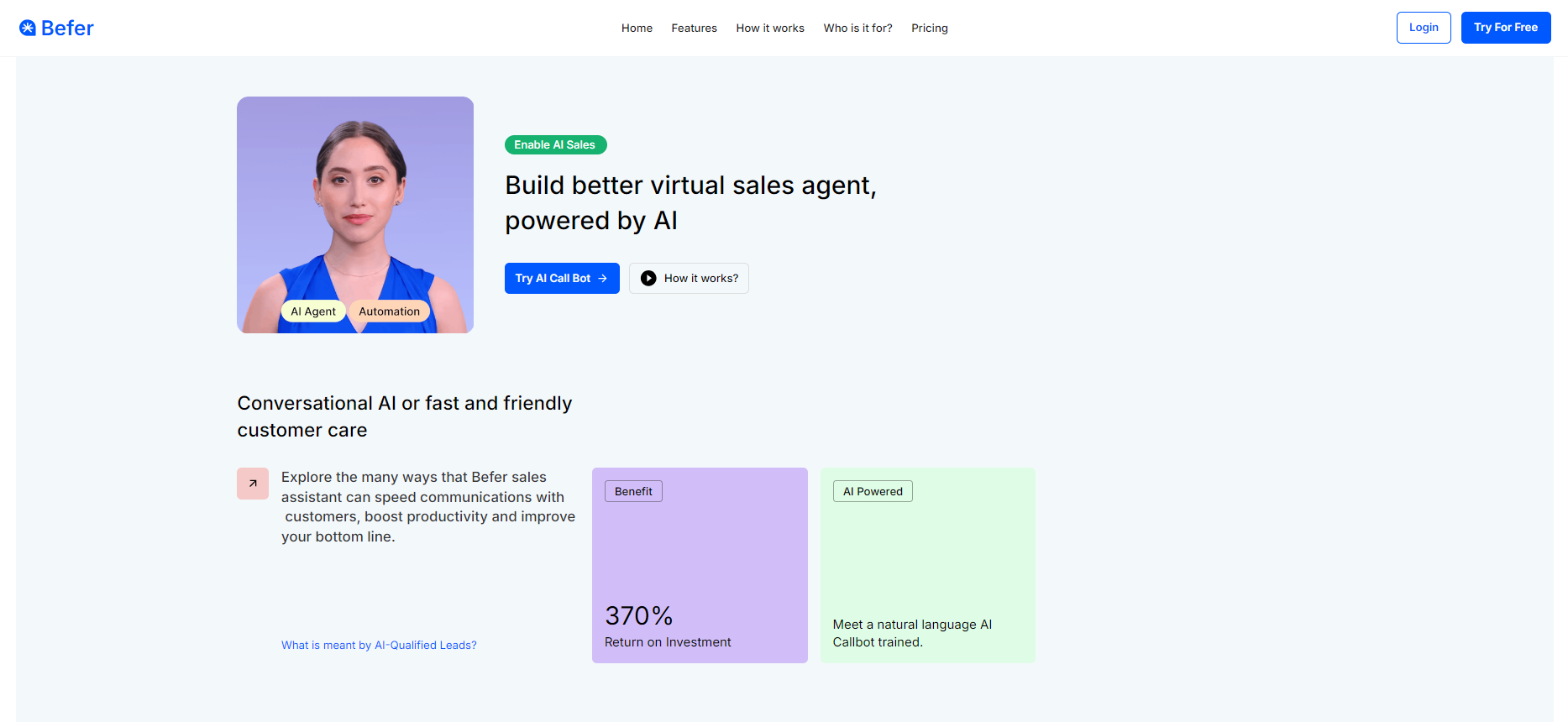Click the AI agent portrait image

(355, 215)
